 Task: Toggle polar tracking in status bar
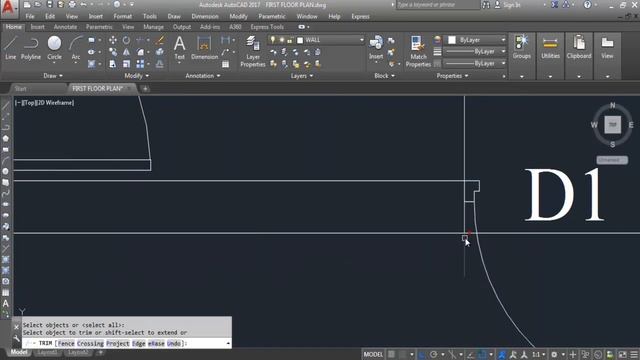(x=433, y=354)
